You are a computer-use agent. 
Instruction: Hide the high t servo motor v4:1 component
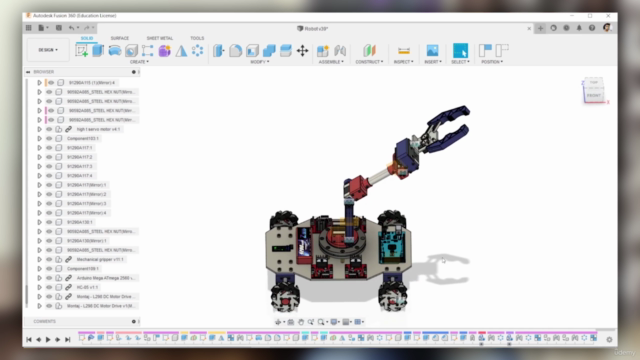pyautogui.click(x=49, y=129)
